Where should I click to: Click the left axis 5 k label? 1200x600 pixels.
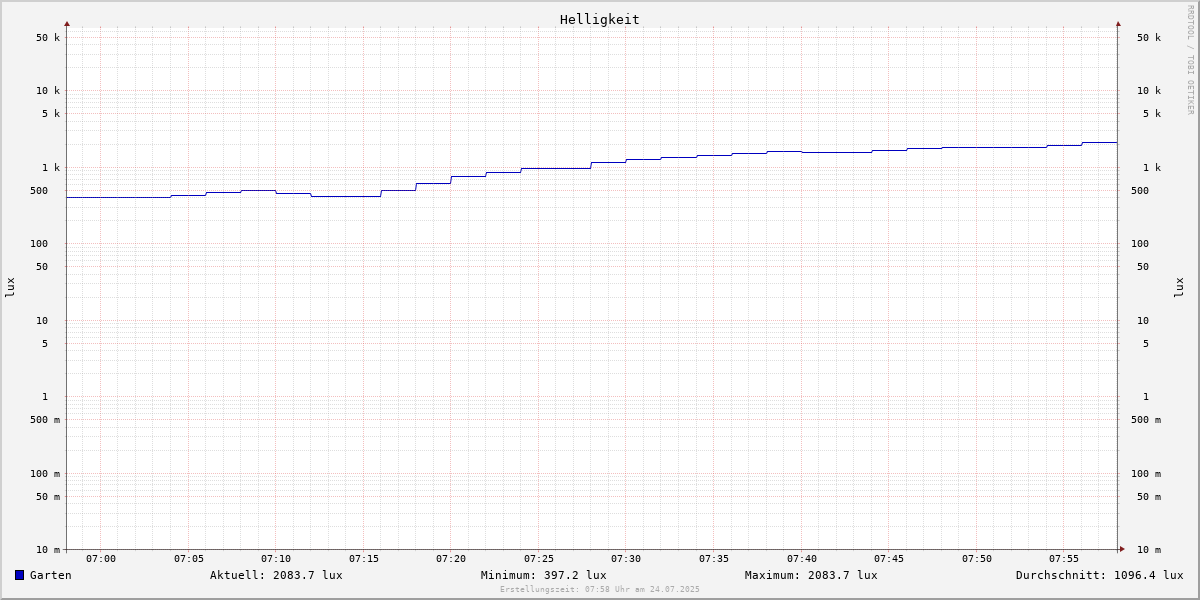pos(51,114)
